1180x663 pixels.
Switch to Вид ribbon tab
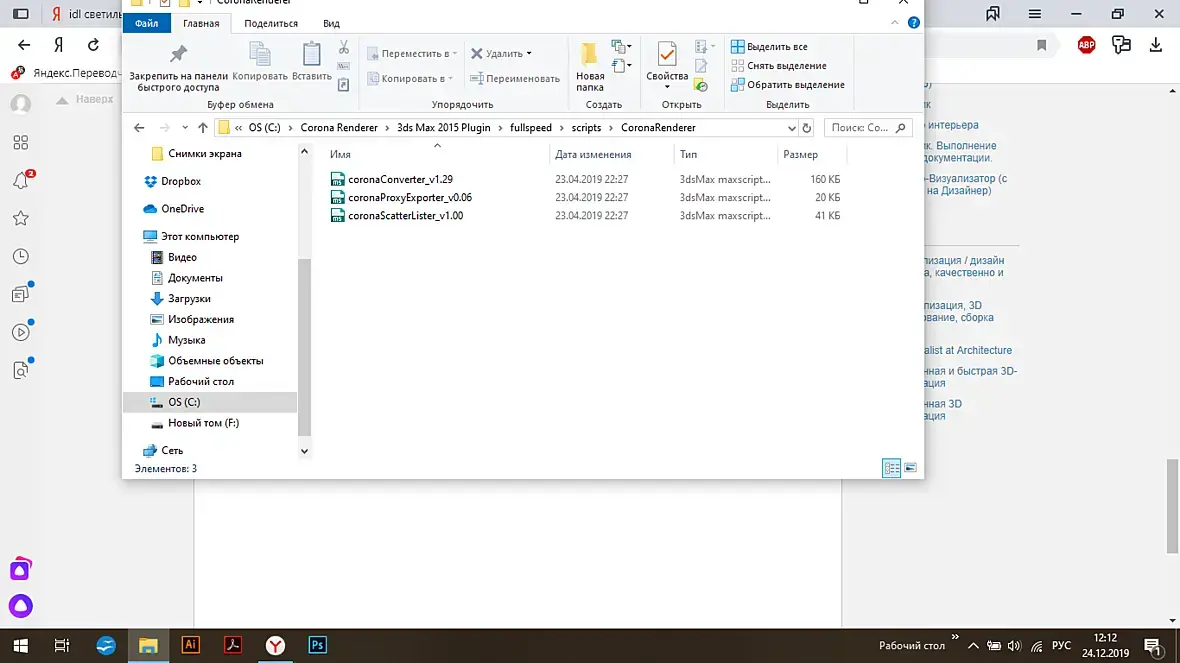pyautogui.click(x=331, y=23)
